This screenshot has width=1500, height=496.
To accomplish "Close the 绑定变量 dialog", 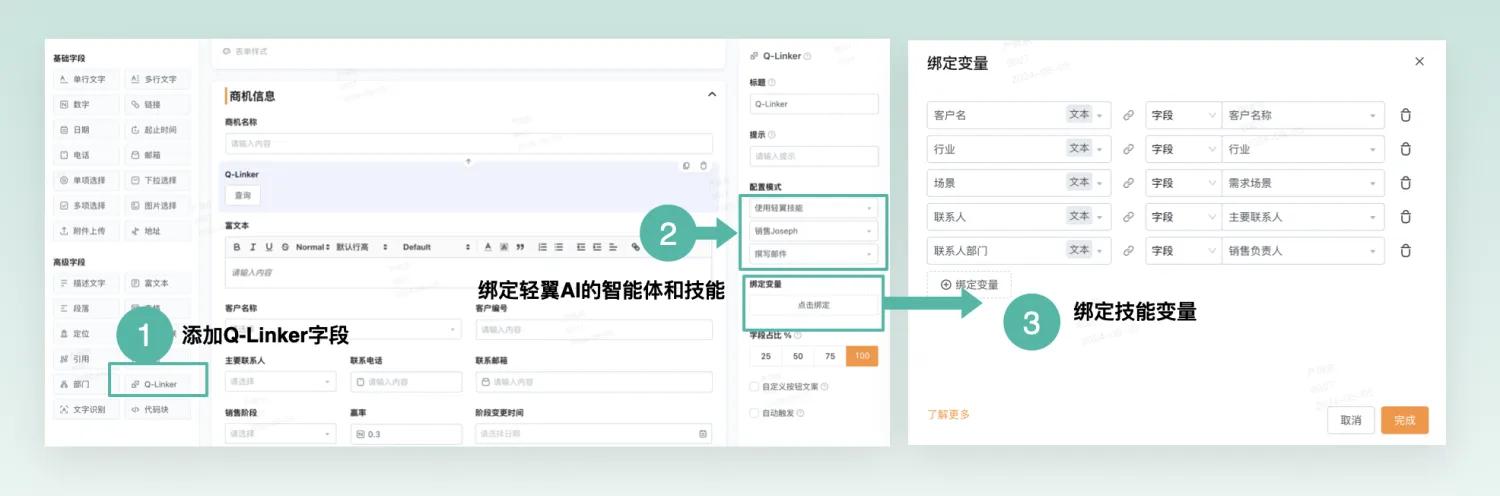I will 1419,62.
